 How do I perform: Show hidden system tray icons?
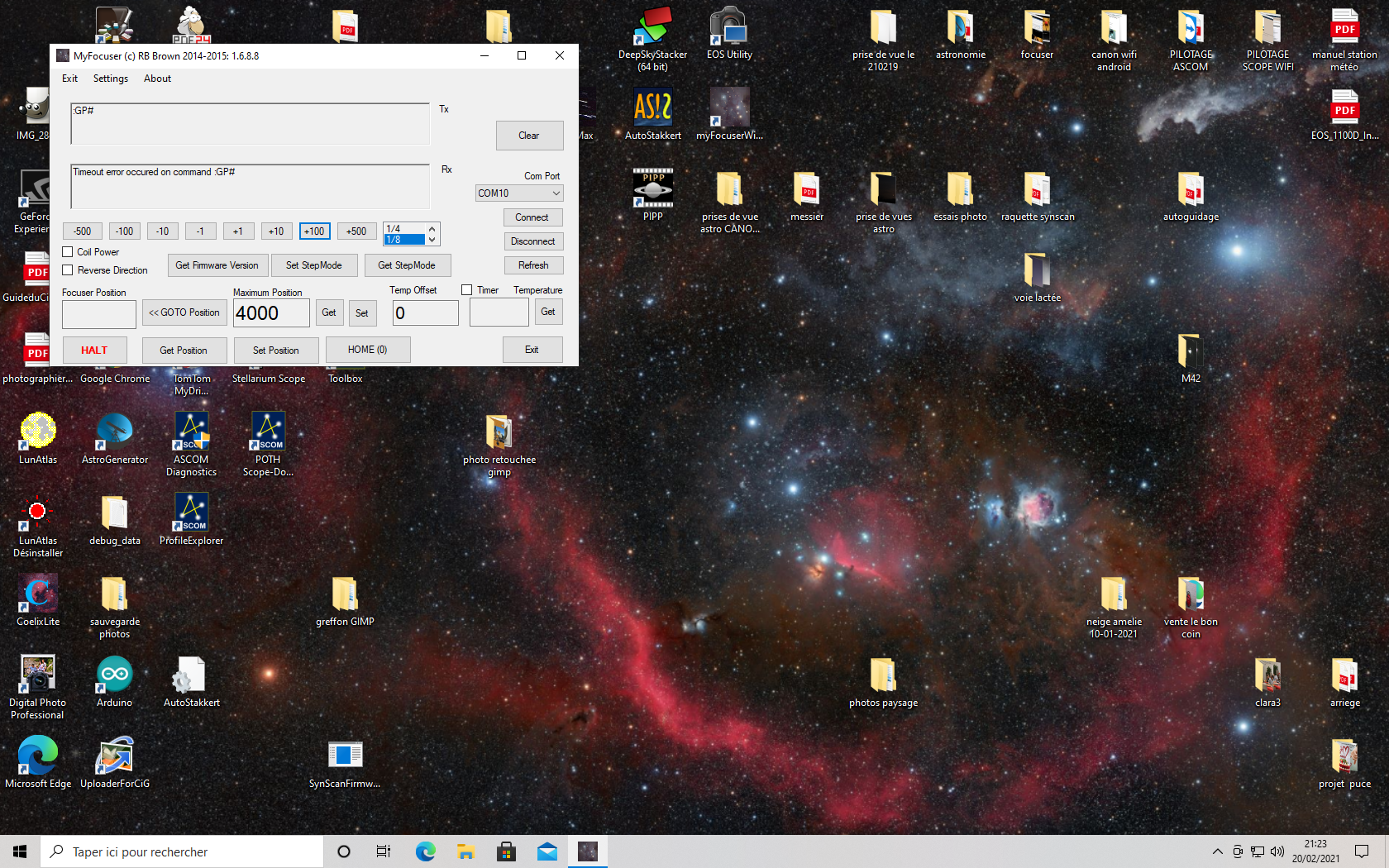point(1217,851)
